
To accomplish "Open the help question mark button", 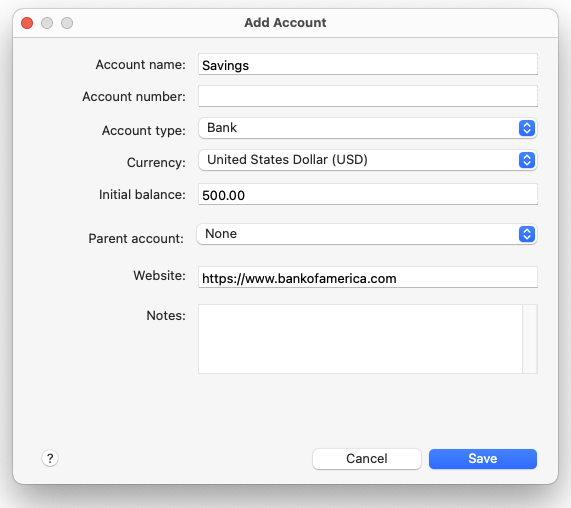I will click(x=50, y=458).
